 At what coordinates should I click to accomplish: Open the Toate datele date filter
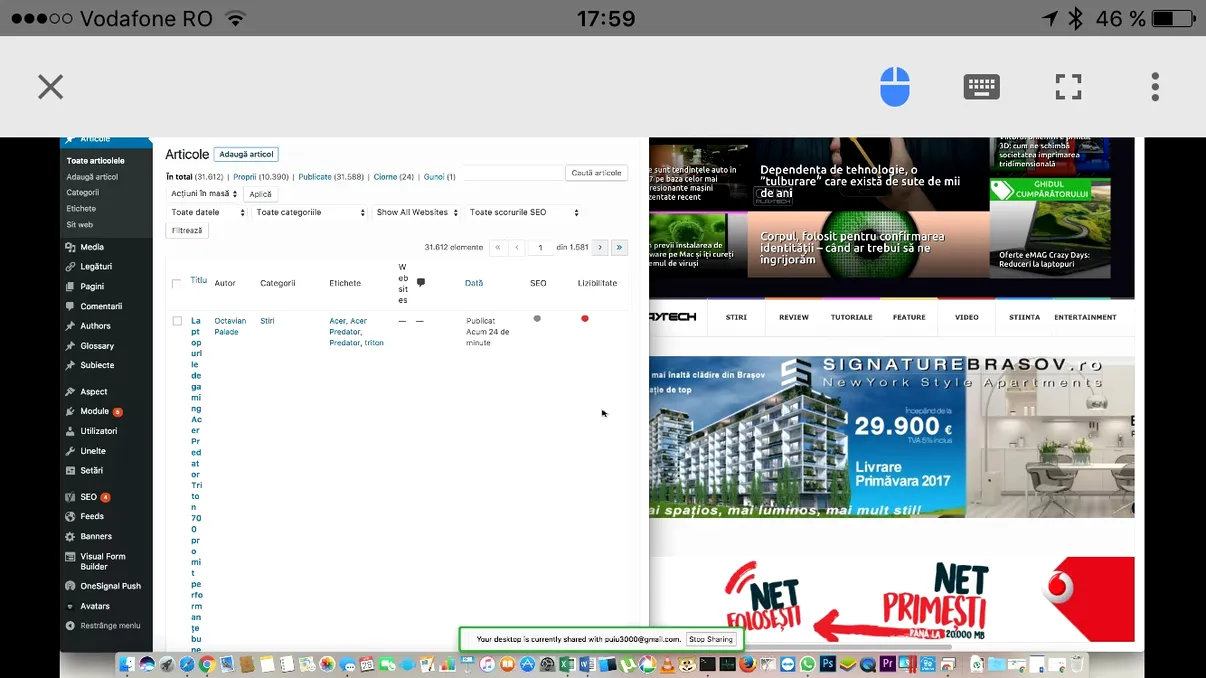tap(207, 212)
